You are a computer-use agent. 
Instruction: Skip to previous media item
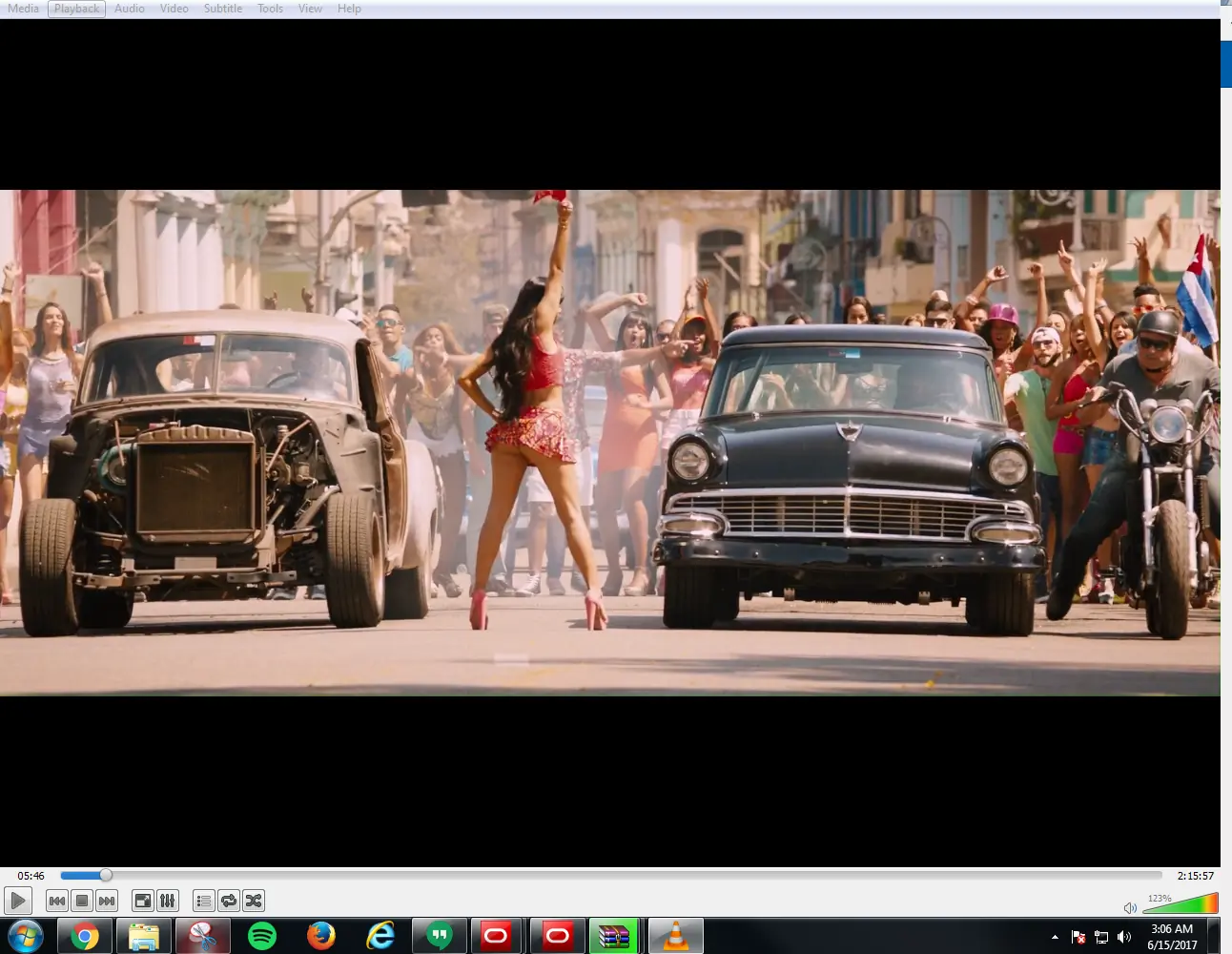pos(57,901)
